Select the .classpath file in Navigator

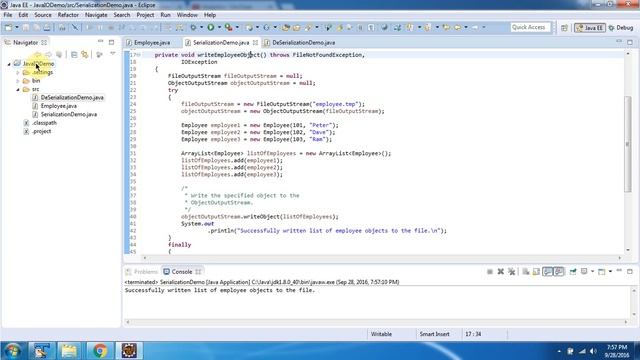pyautogui.click(x=44, y=123)
